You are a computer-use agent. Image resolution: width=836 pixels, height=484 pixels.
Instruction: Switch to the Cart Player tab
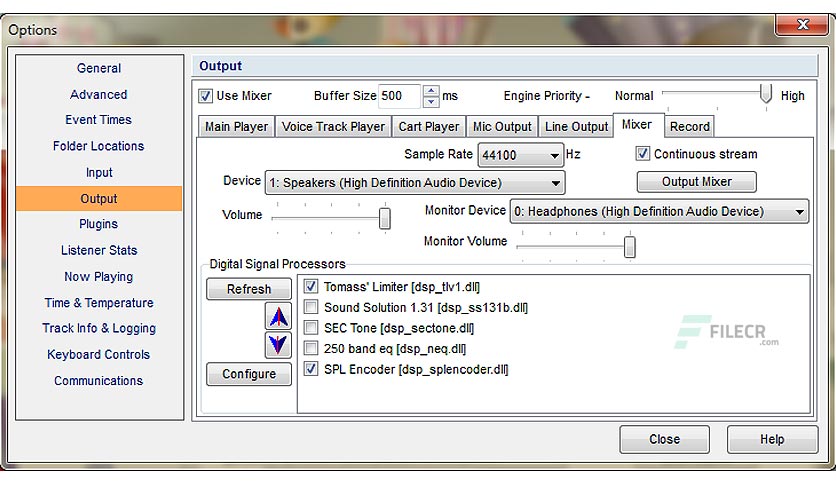[x=429, y=126]
